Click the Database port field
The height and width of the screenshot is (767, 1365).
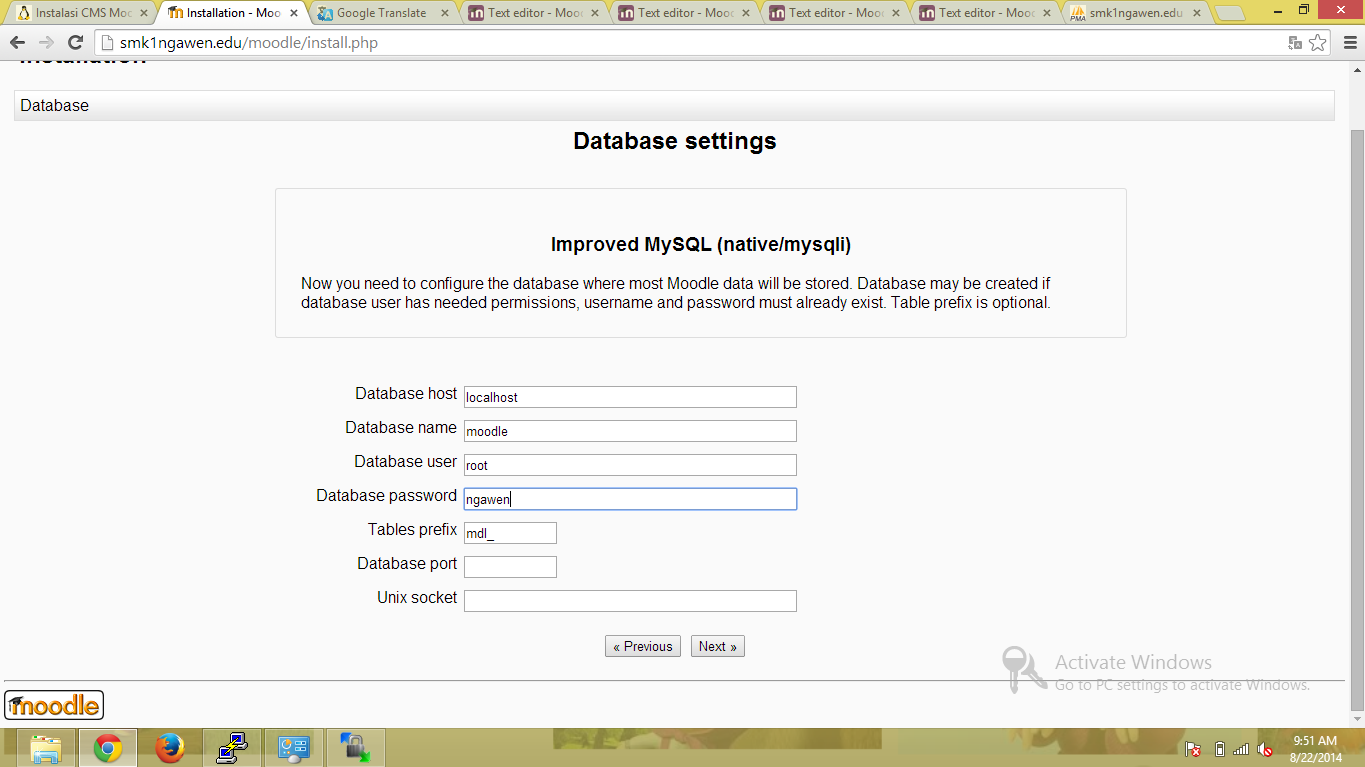click(510, 567)
